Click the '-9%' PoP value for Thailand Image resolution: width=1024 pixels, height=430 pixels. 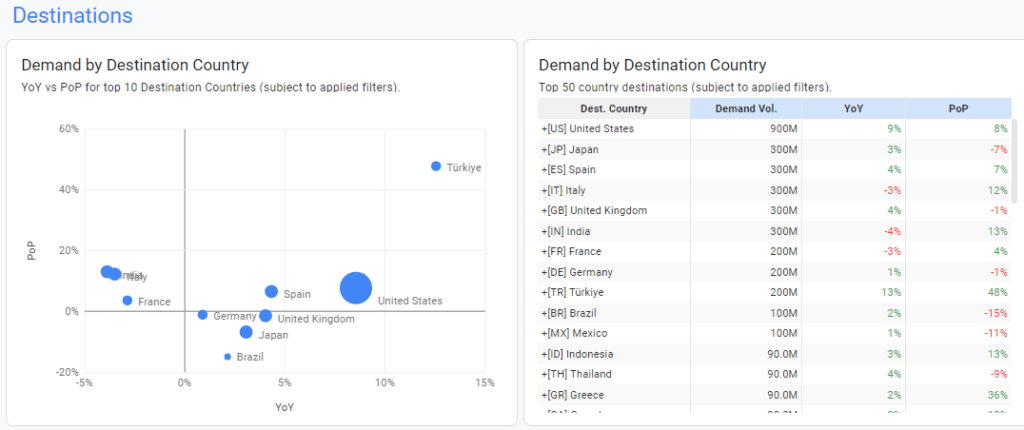(999, 374)
